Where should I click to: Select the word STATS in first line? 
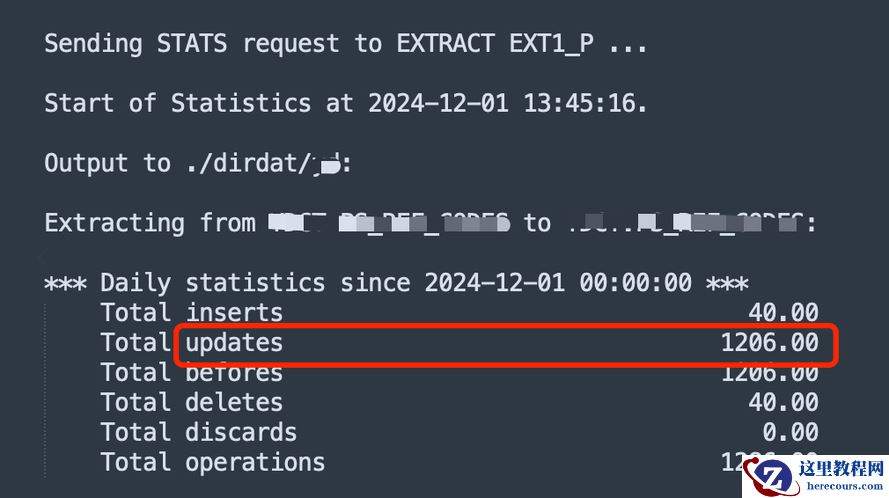tap(192, 43)
